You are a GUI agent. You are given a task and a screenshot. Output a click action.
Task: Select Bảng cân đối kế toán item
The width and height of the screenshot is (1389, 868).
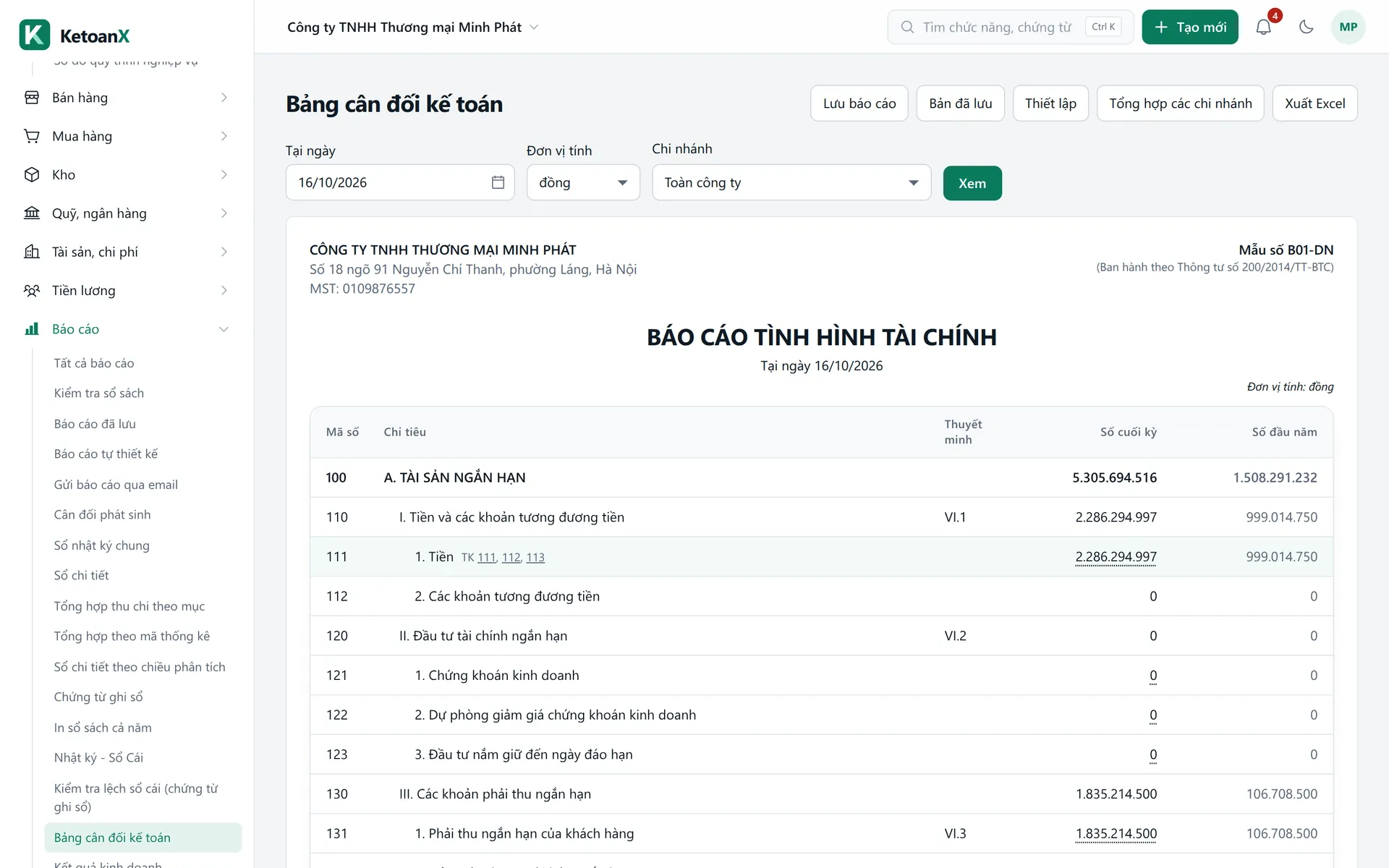pyautogui.click(x=143, y=838)
